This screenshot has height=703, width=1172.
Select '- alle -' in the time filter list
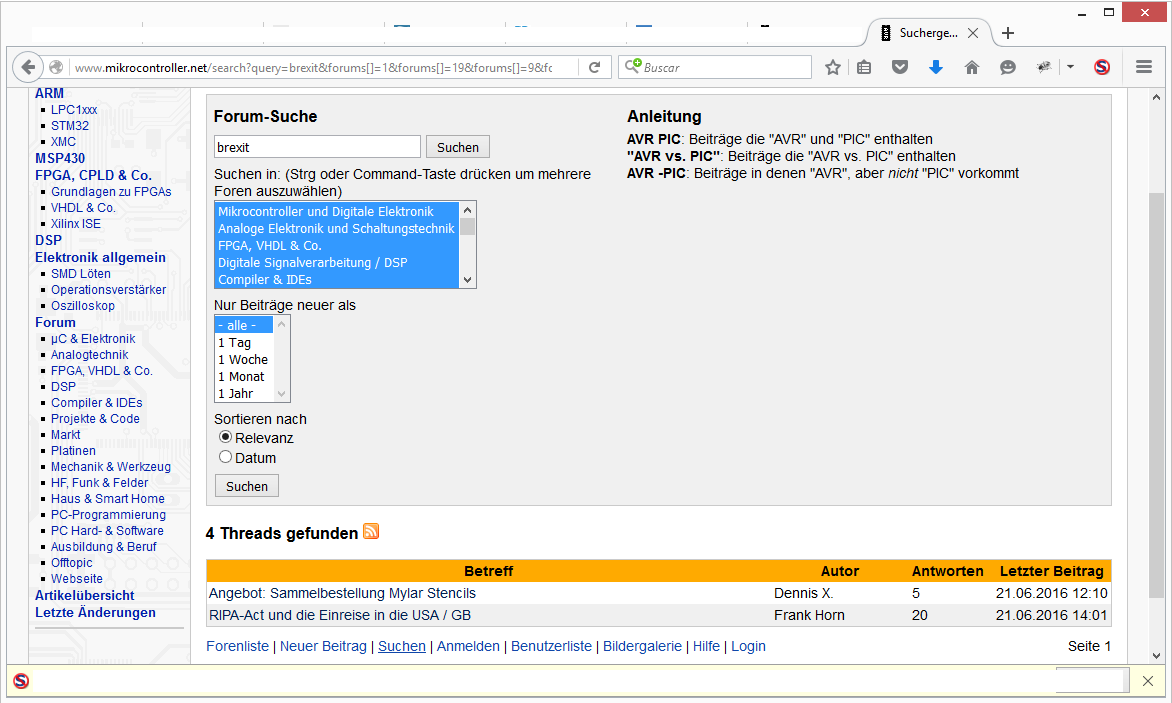pos(244,326)
